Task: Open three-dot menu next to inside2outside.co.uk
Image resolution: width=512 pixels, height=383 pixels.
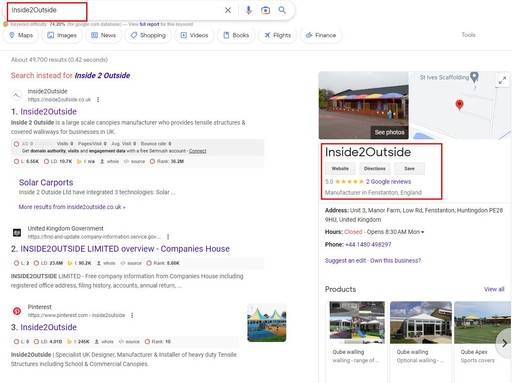Action: (x=98, y=100)
